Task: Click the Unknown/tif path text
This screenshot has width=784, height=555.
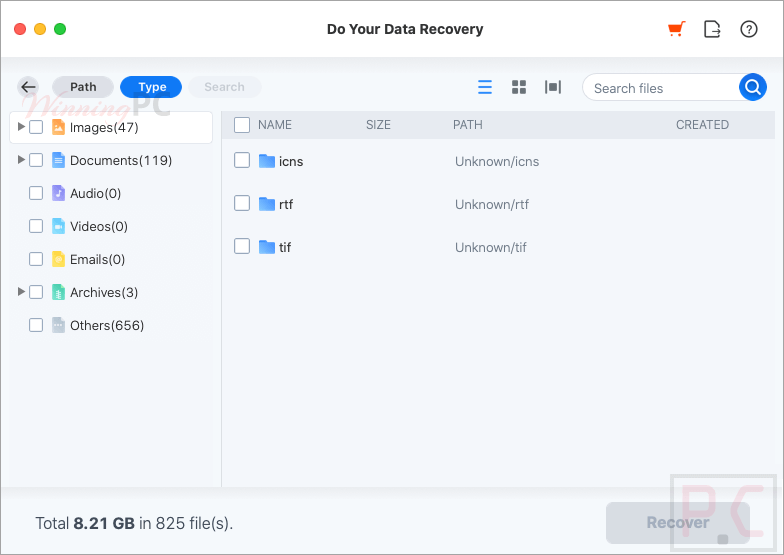Action: click(x=491, y=248)
